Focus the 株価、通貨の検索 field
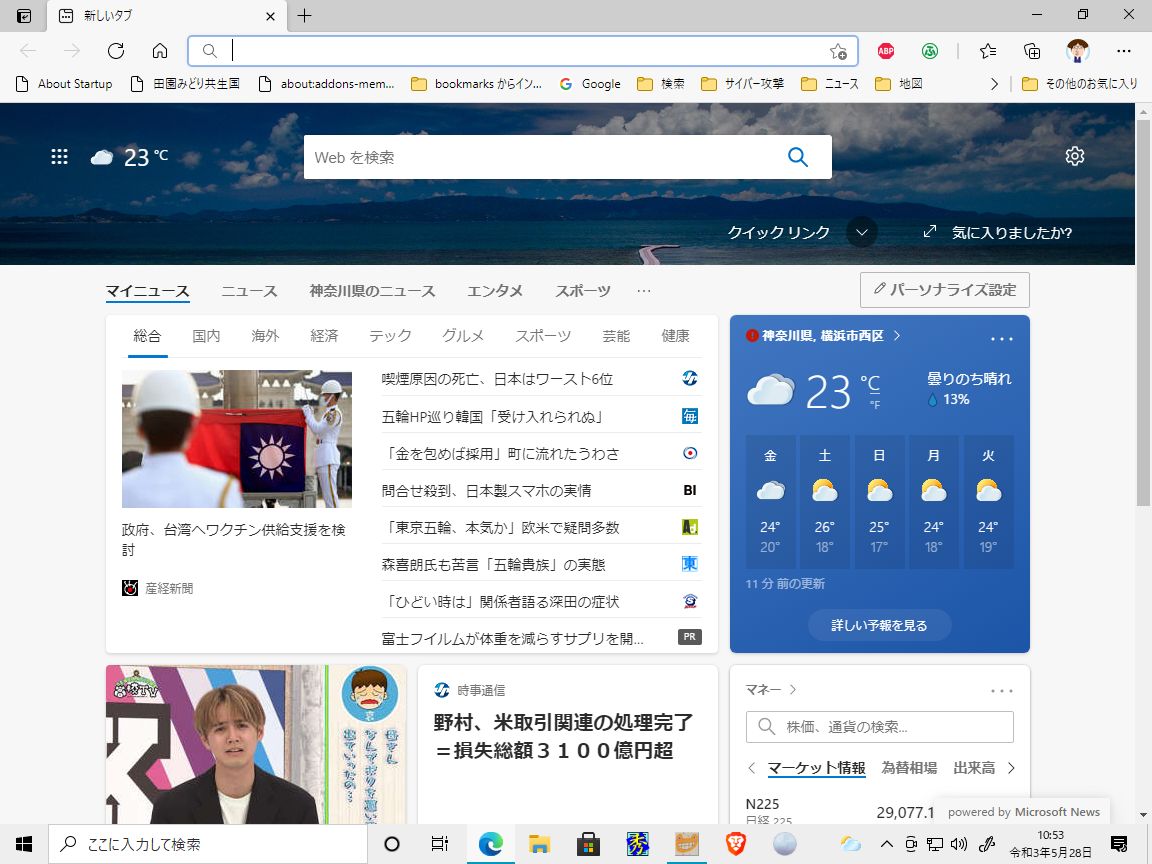The image size is (1152, 864). point(879,727)
